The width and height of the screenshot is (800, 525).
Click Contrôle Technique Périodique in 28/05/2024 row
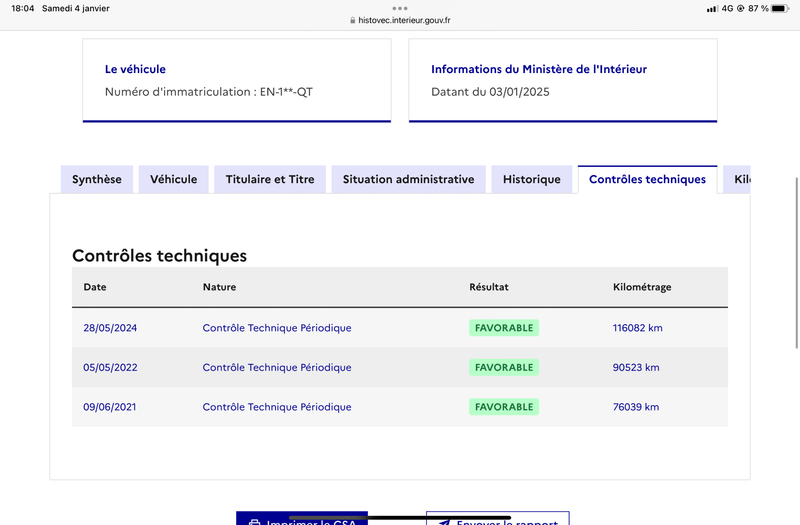[x=277, y=328]
